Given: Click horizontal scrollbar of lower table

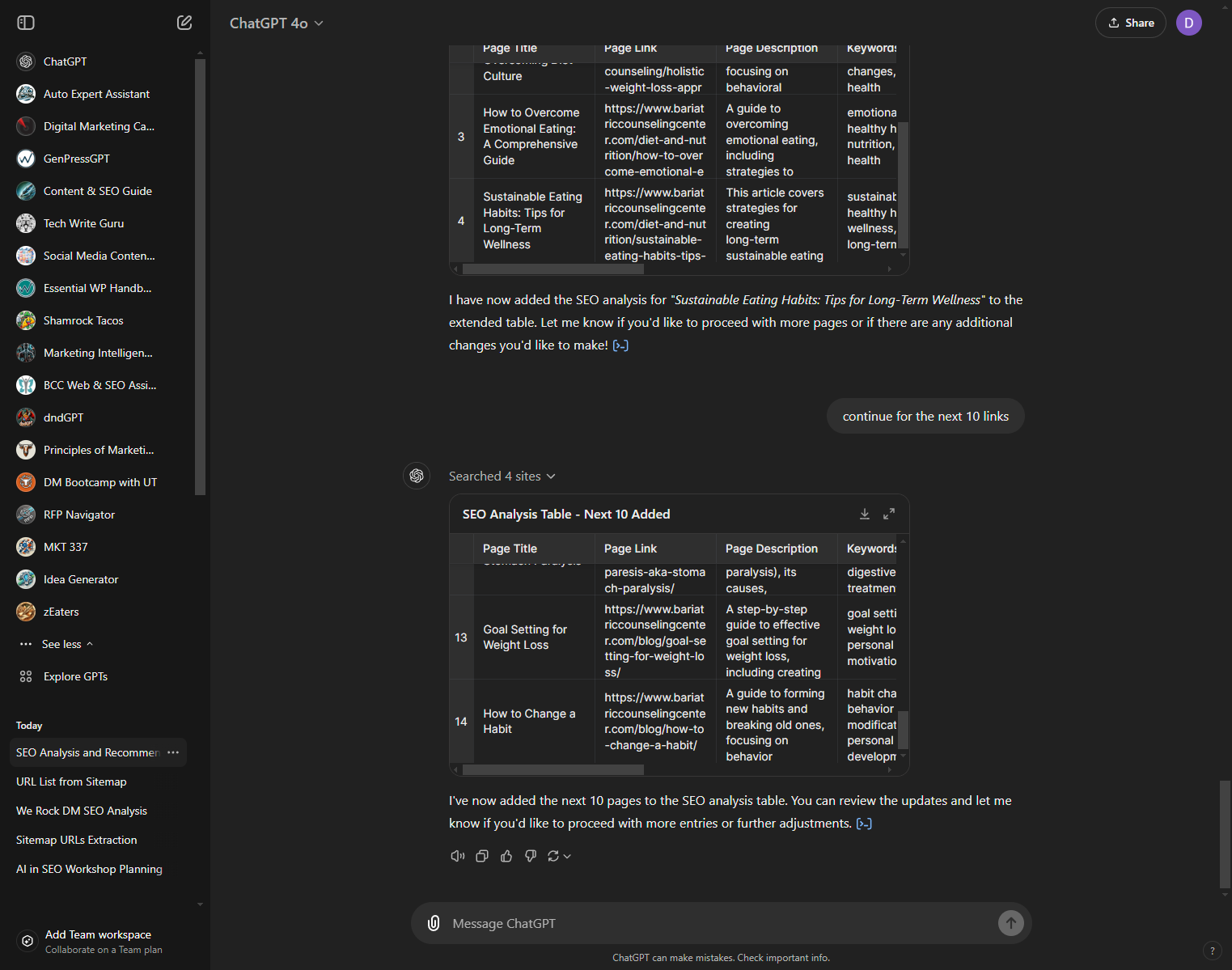Looking at the screenshot, I should click(x=552, y=769).
